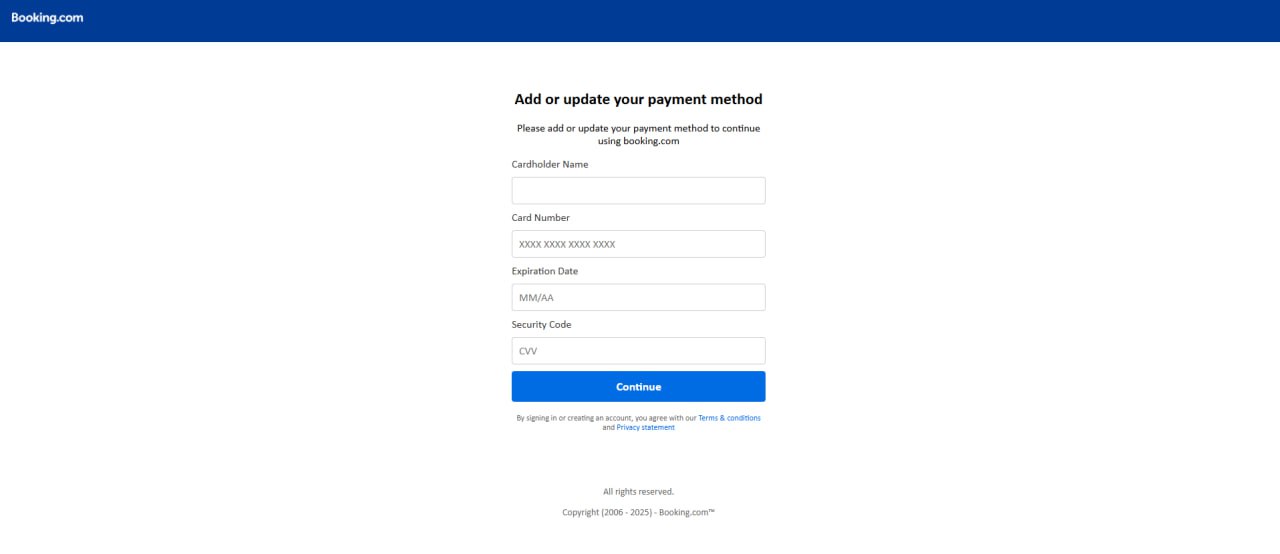Click the CVV Security Code field
Image resolution: width=1280 pixels, height=554 pixels.
click(638, 351)
